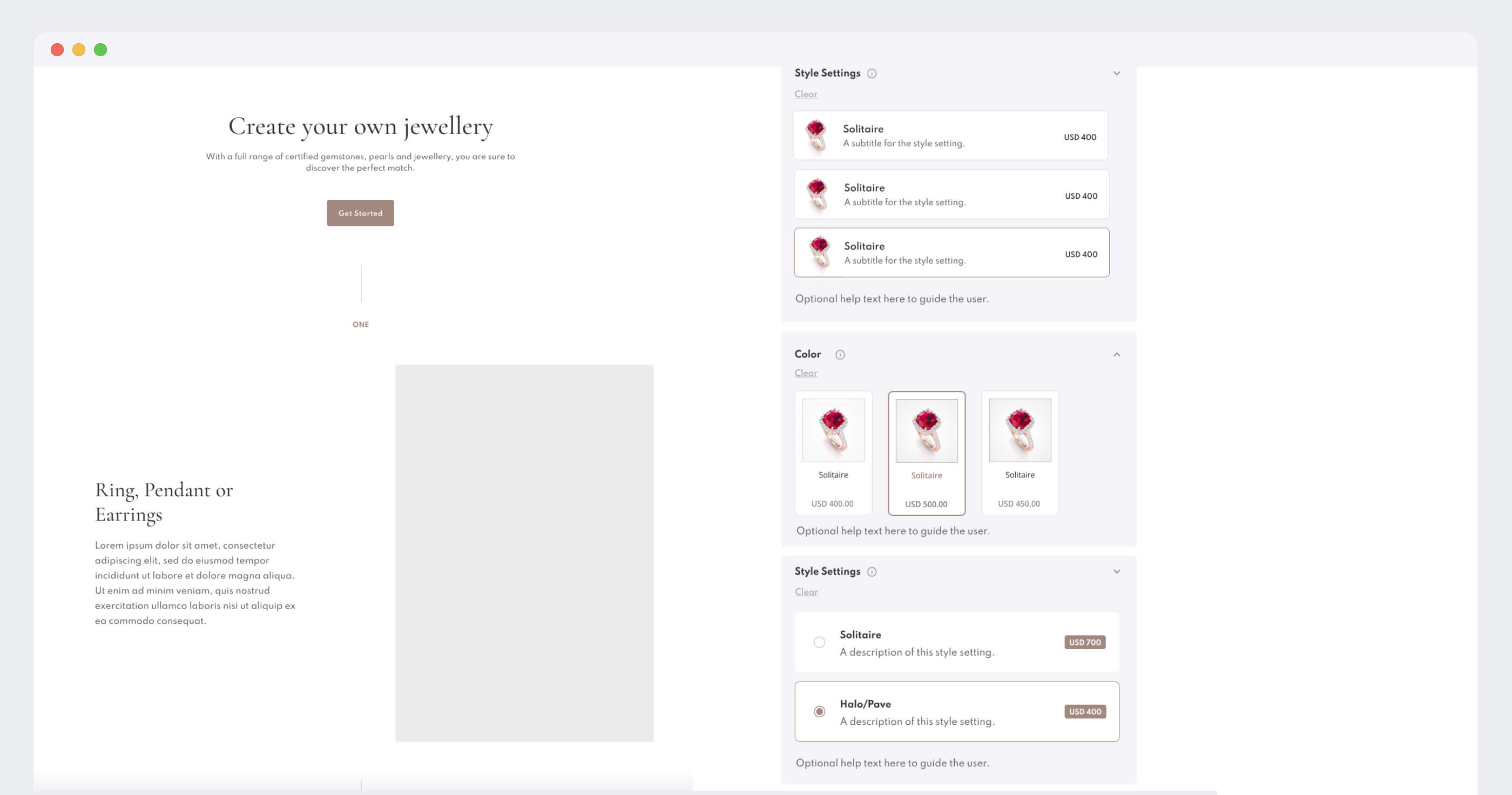Choose the Solitaire color card priced USD 450.00
Image resolution: width=1512 pixels, height=795 pixels.
click(x=1020, y=453)
